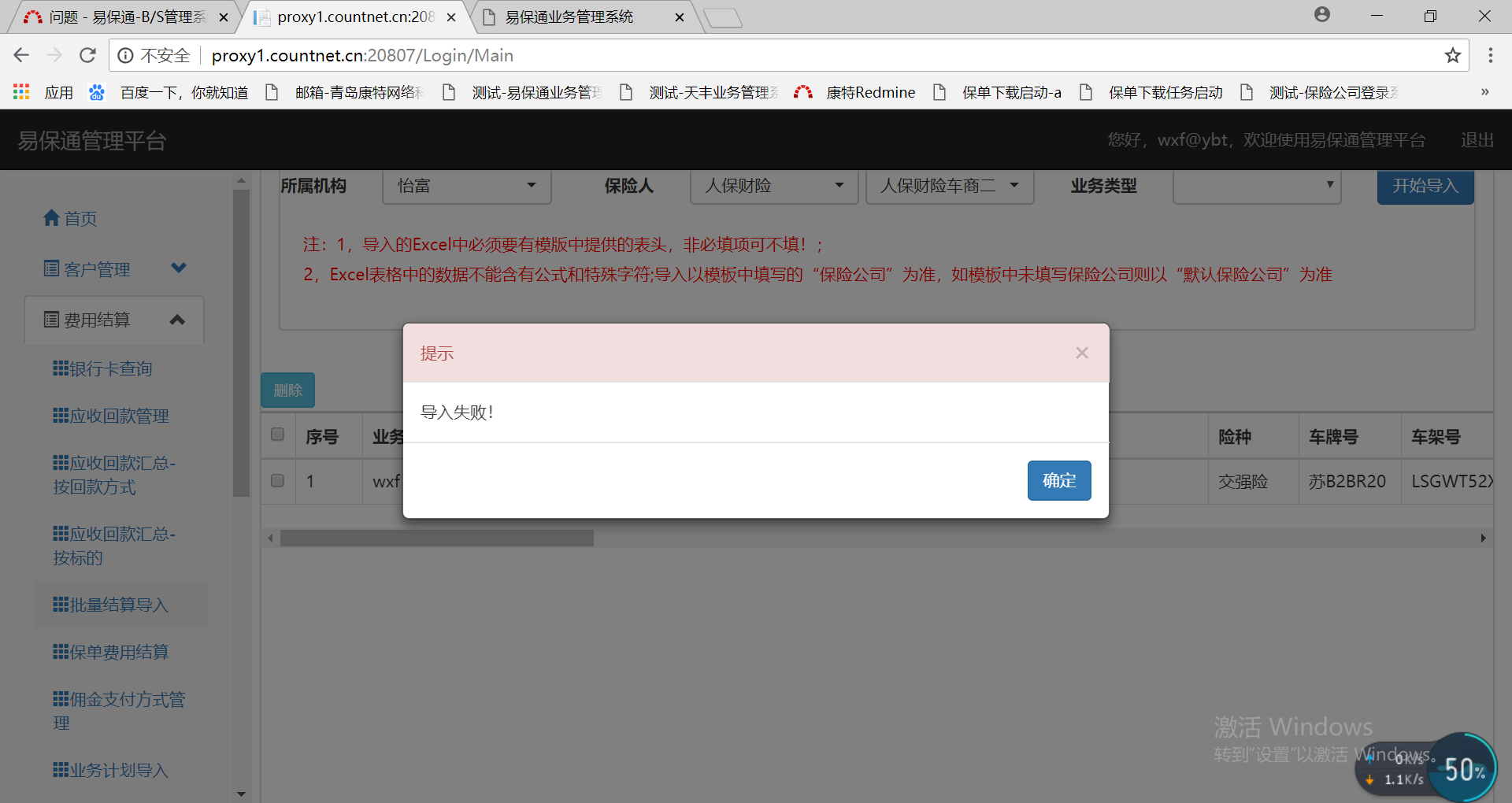Viewport: 1512px width, 803px height.
Task: Open 应收回款汇总-按回款方式 in the sidebar
Action: click(114, 475)
